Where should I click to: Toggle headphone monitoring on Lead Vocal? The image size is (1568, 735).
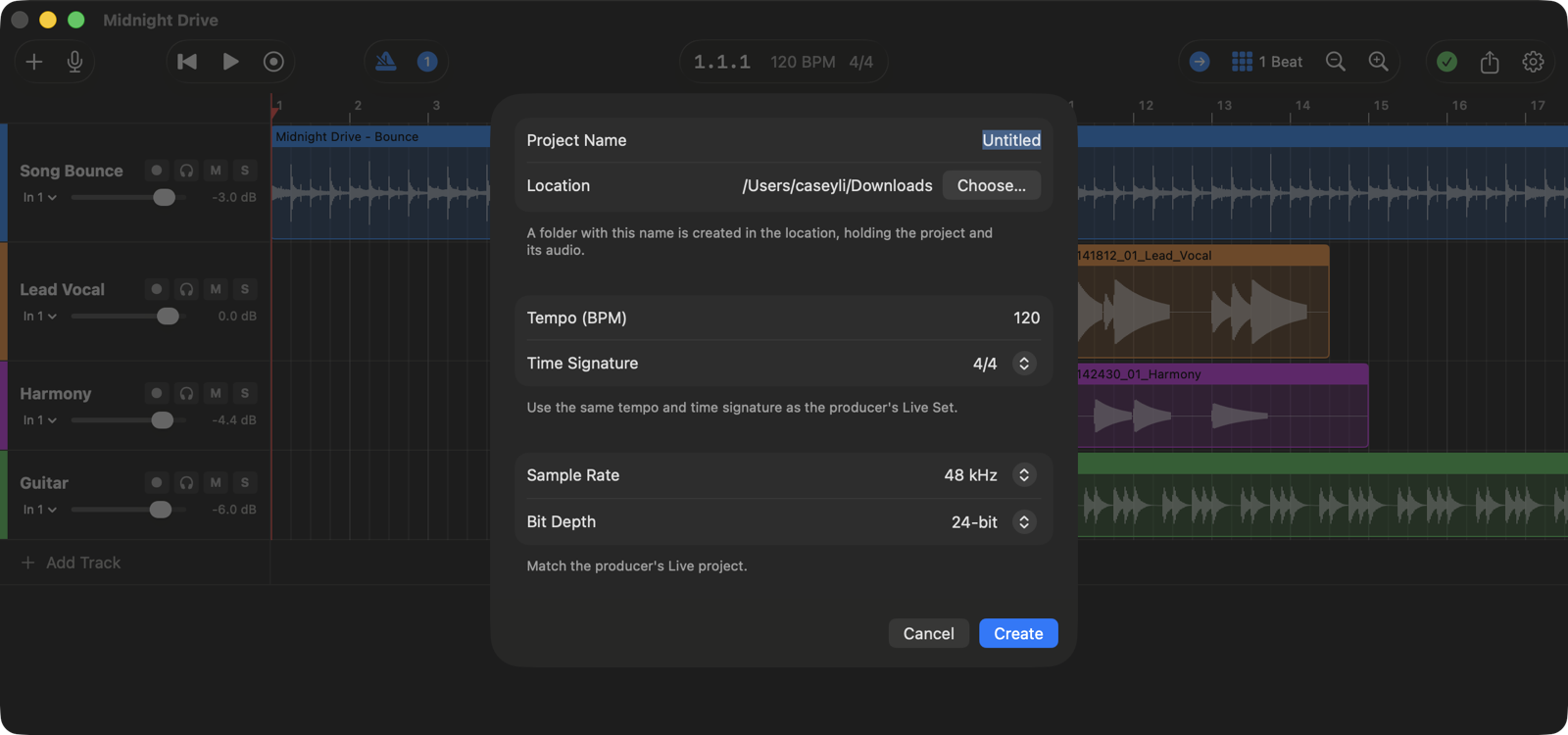pyautogui.click(x=186, y=289)
